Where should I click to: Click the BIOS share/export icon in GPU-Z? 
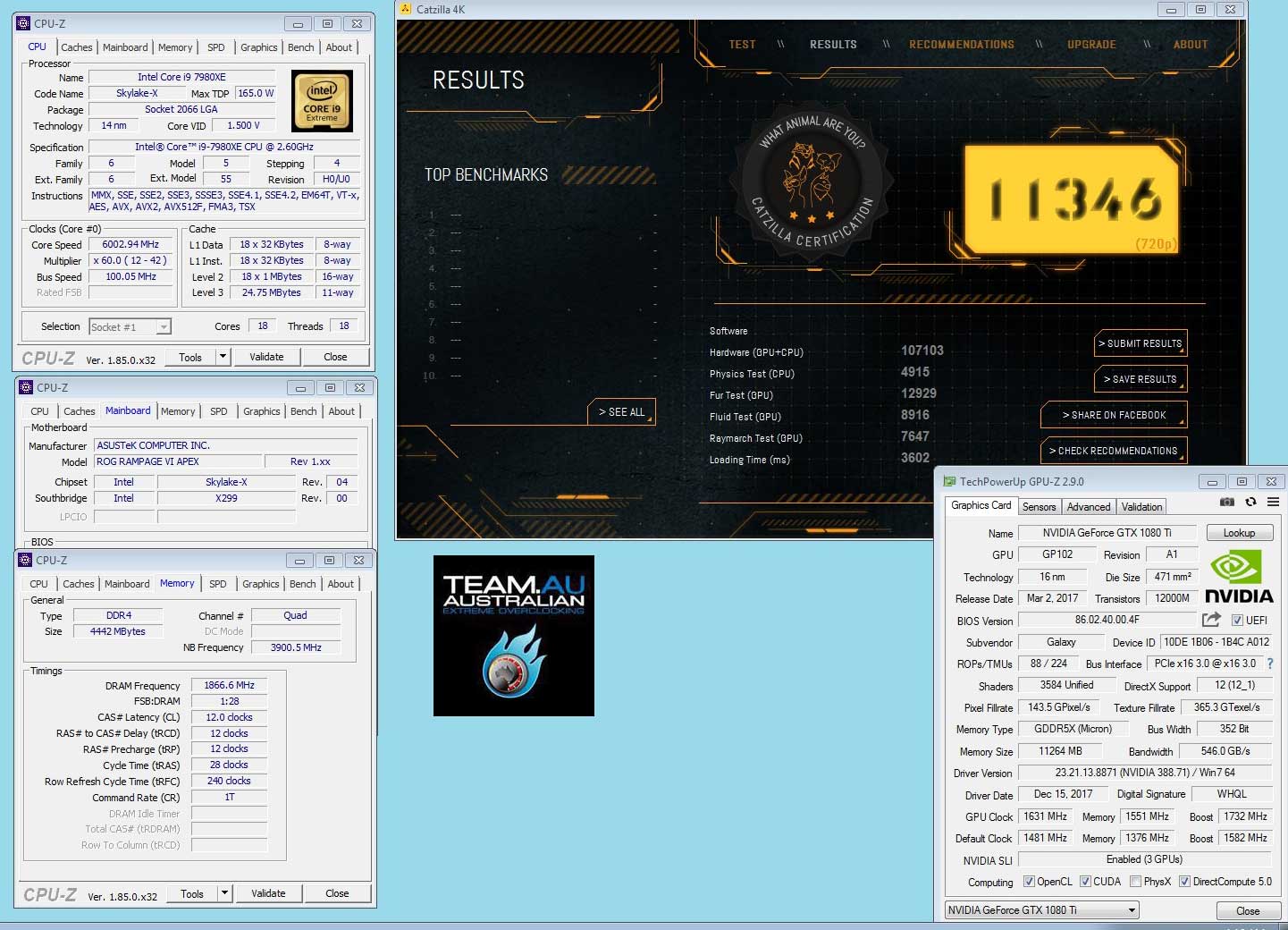1211,619
